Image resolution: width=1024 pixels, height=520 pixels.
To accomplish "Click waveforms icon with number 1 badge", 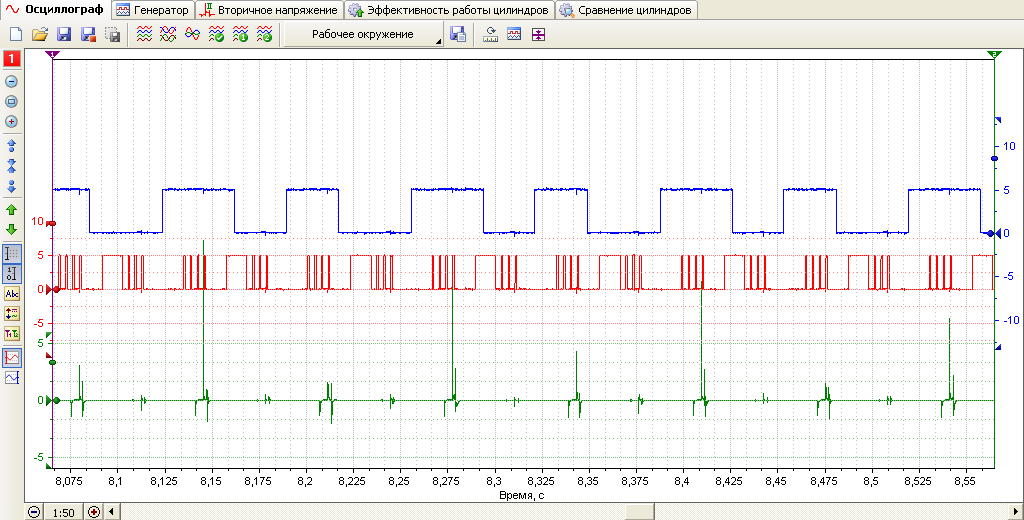I will (x=240, y=35).
